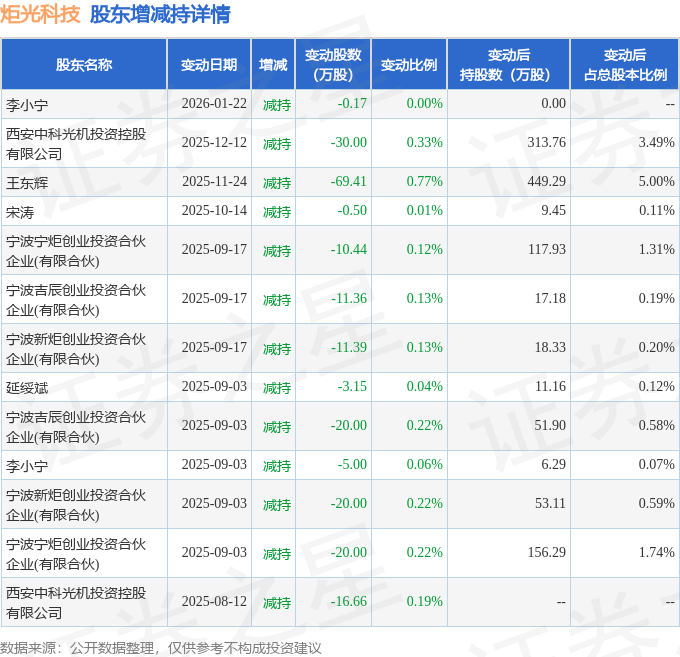Select the date 2025-10-14

[x=214, y=210]
